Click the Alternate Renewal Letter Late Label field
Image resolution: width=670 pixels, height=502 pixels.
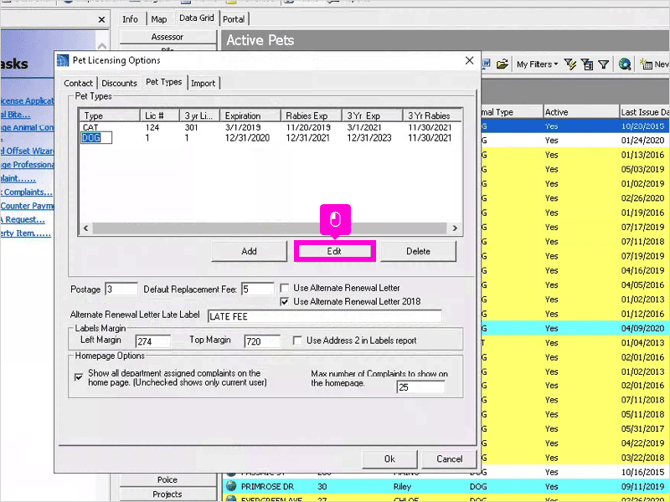pyautogui.click(x=324, y=317)
